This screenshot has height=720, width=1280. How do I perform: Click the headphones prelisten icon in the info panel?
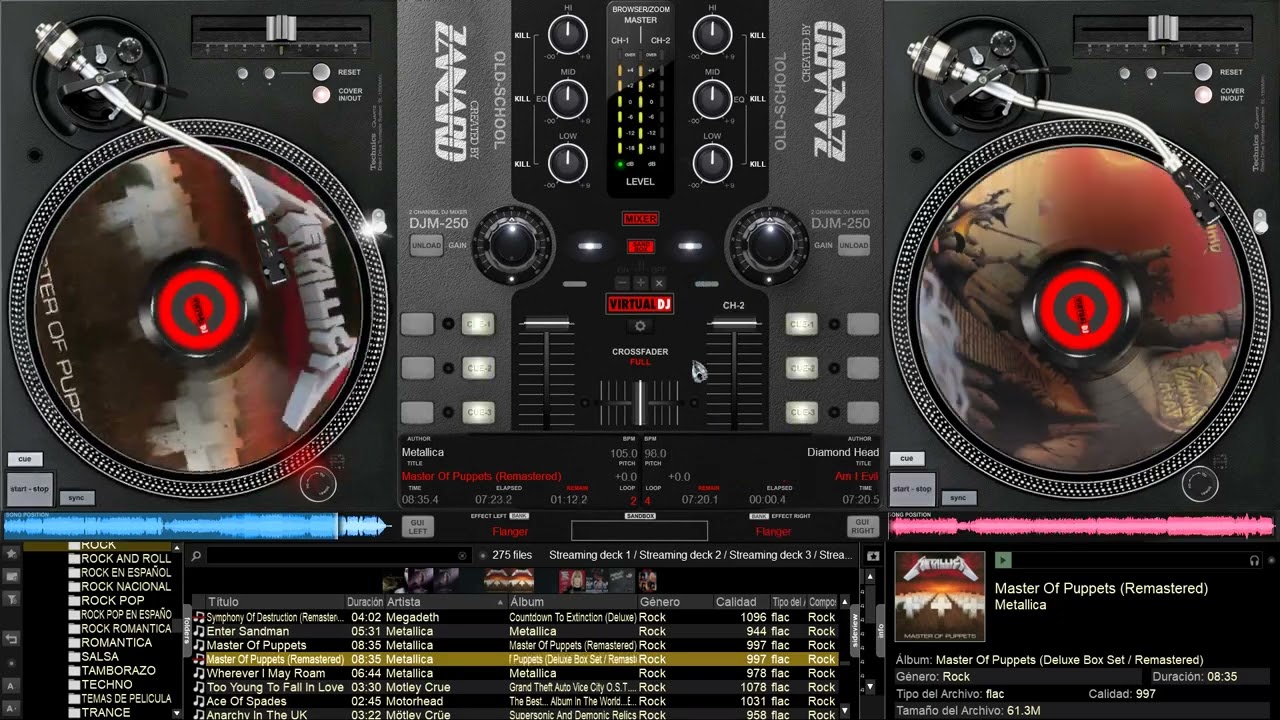click(x=1255, y=561)
